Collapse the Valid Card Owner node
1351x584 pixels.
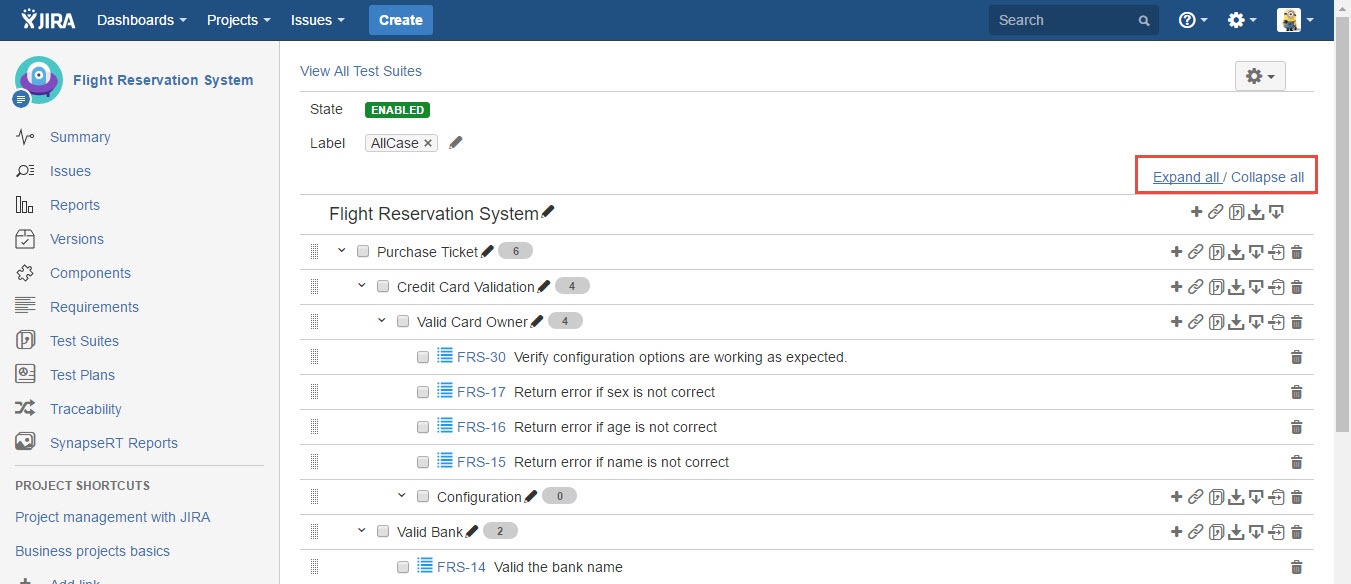[x=381, y=321]
